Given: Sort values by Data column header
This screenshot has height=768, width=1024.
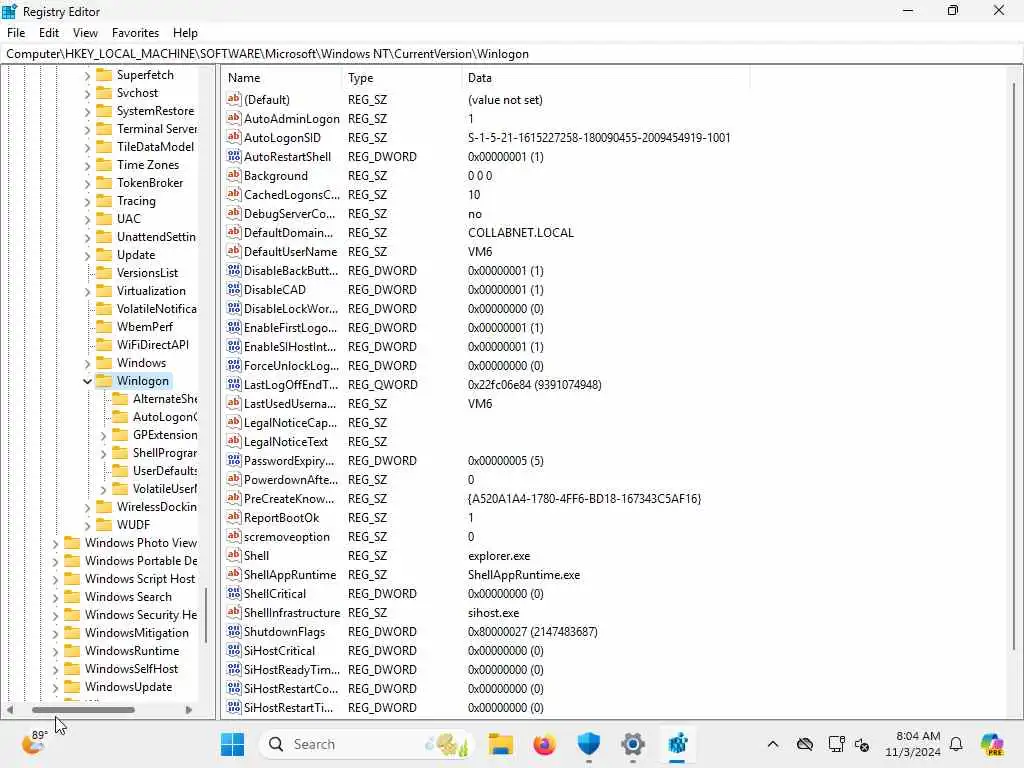Looking at the screenshot, I should [605, 78].
